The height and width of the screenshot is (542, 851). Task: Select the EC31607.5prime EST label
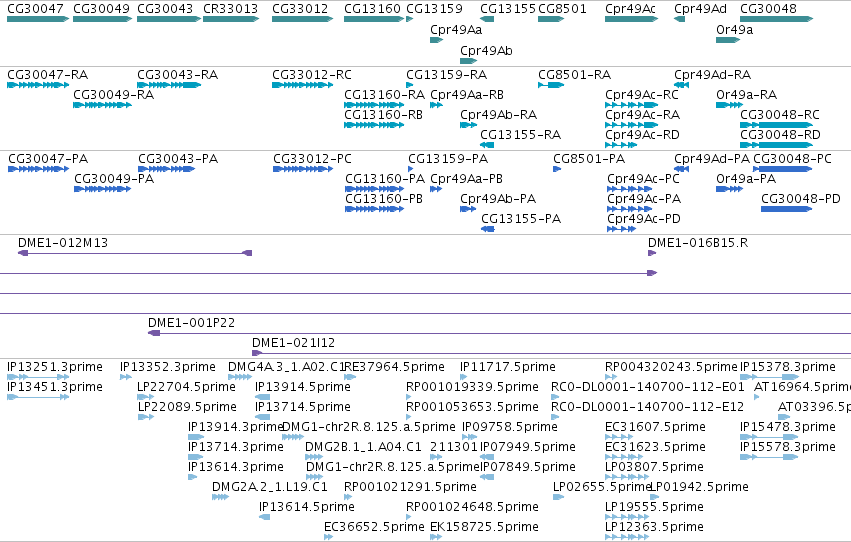click(656, 427)
